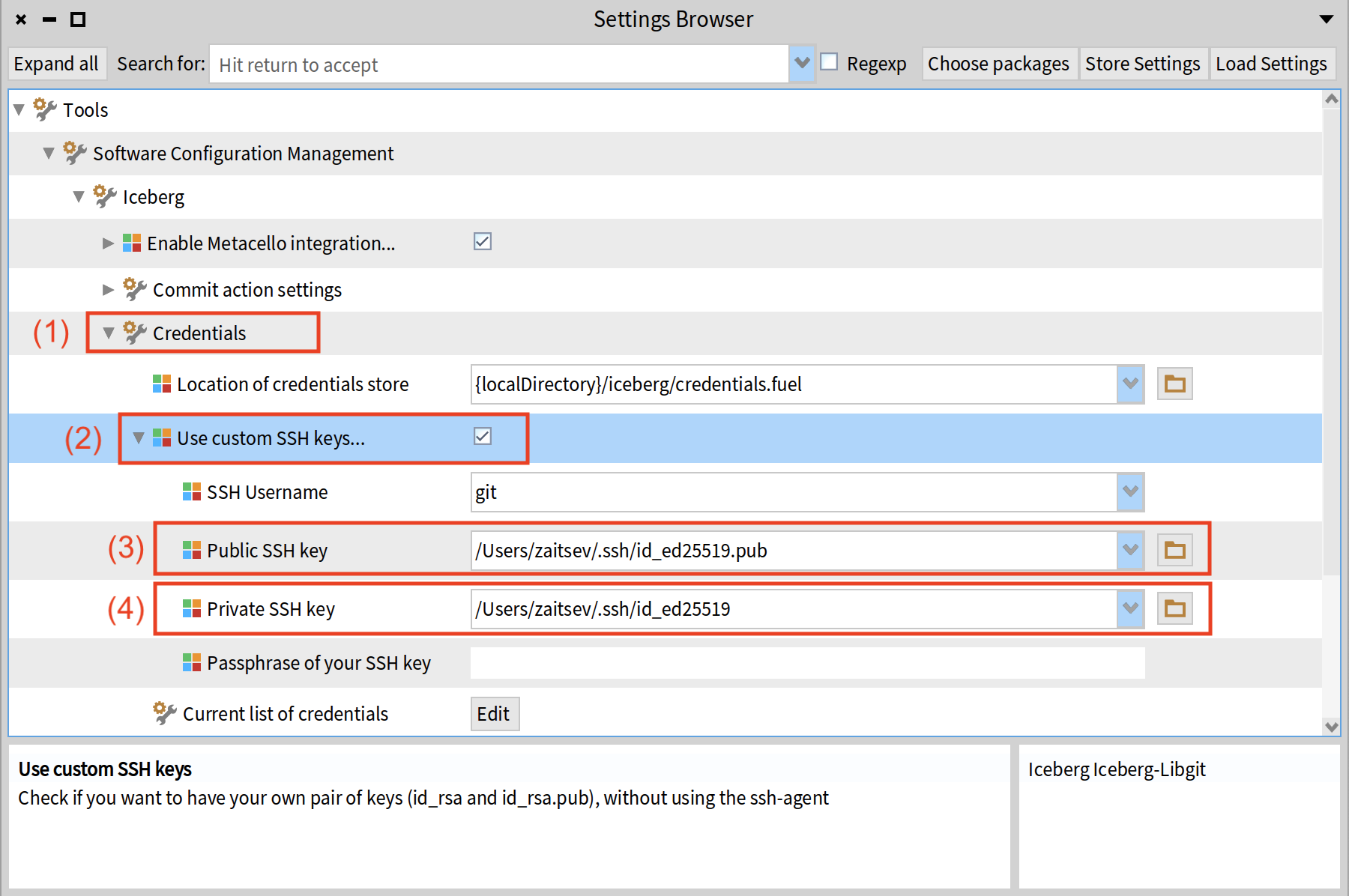Click the Iceberg settings group icon
Viewport: 1349px width, 896px height.
coord(104,197)
